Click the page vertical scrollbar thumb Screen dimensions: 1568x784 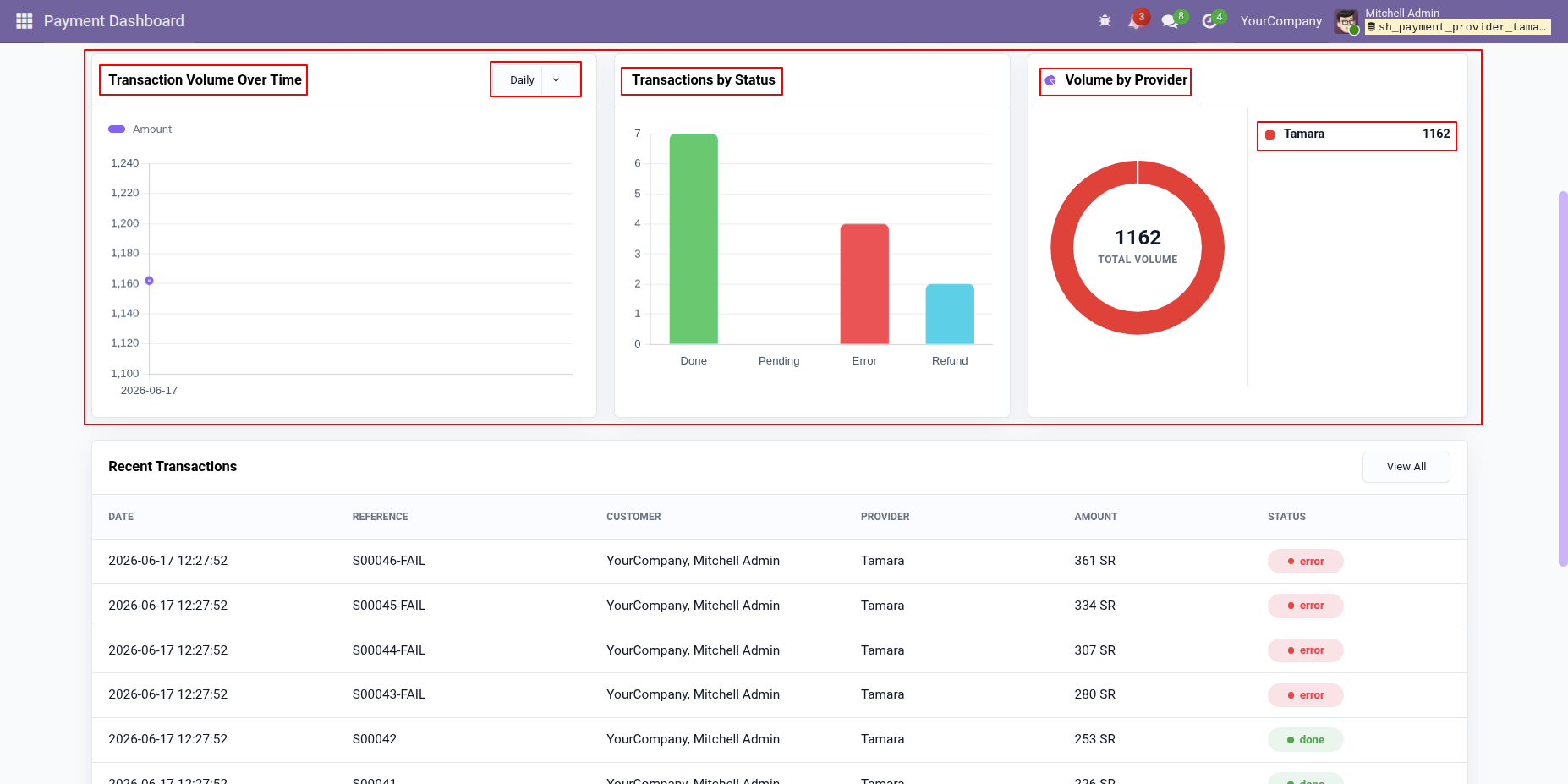pyautogui.click(x=1563, y=378)
